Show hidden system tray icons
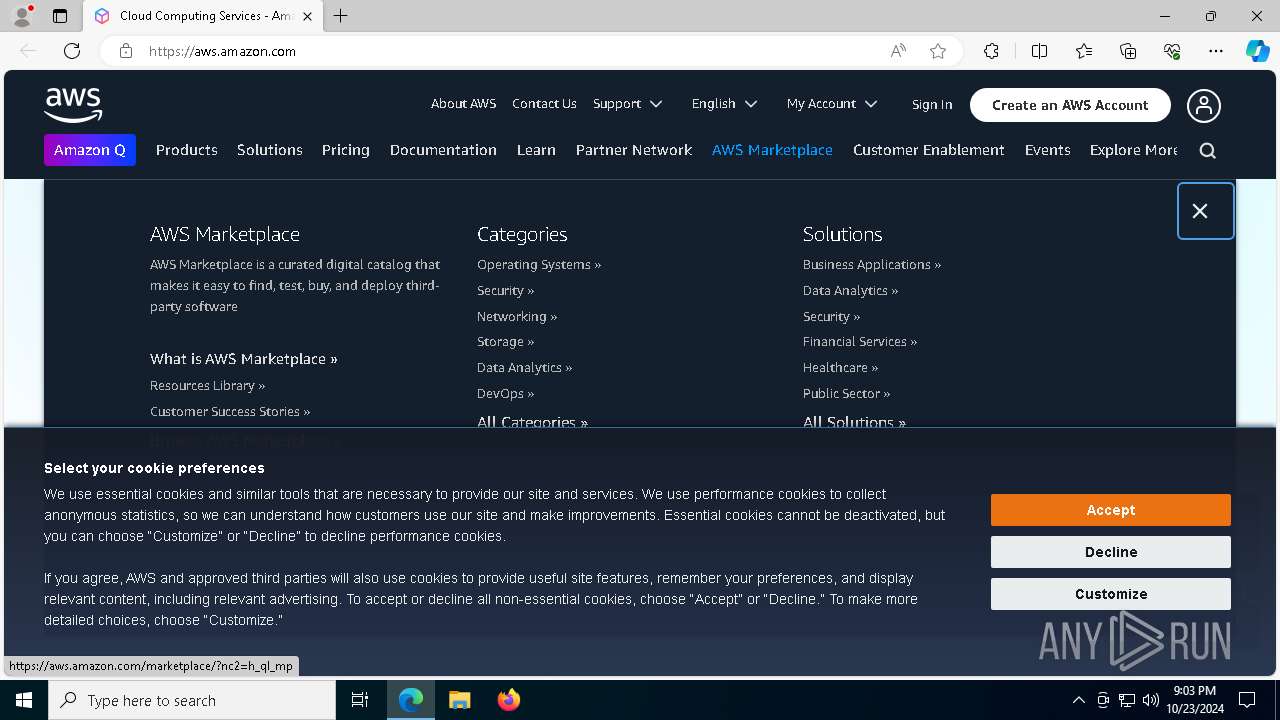Viewport: 1280px width, 720px height. coord(1078,700)
